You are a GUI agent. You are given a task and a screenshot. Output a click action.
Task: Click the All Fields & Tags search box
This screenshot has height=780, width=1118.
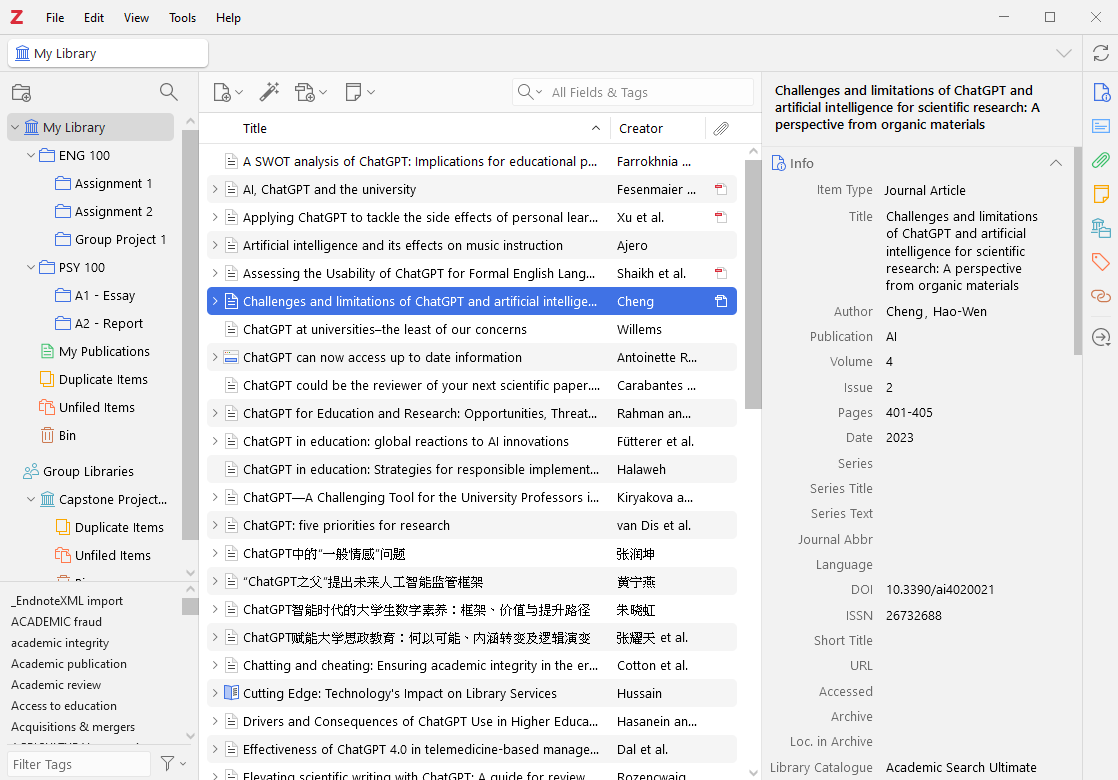645,92
